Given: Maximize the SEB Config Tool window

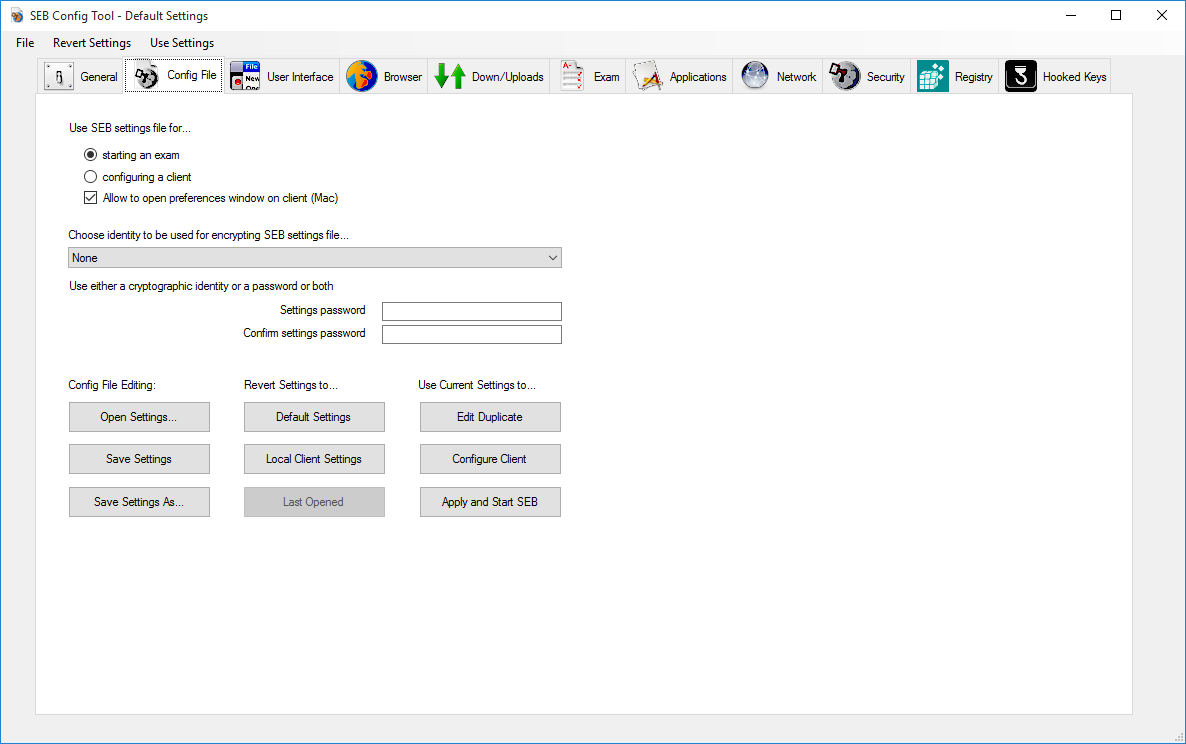Looking at the screenshot, I should coord(1116,15).
